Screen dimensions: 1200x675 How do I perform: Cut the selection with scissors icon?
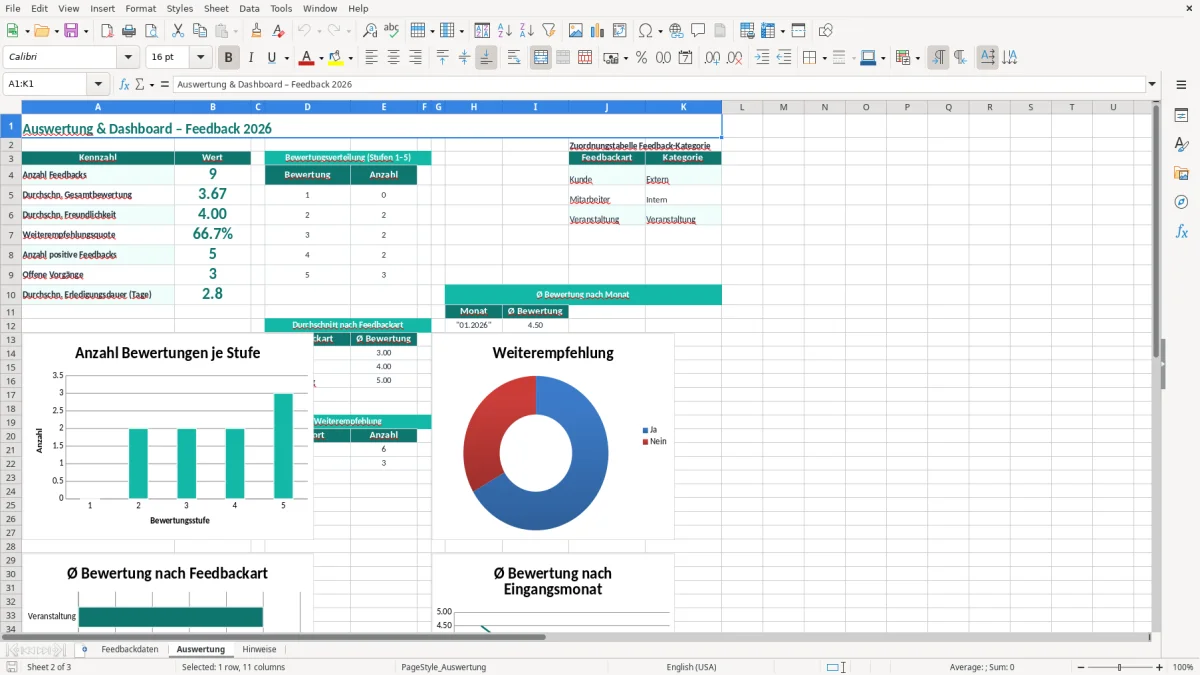178,31
